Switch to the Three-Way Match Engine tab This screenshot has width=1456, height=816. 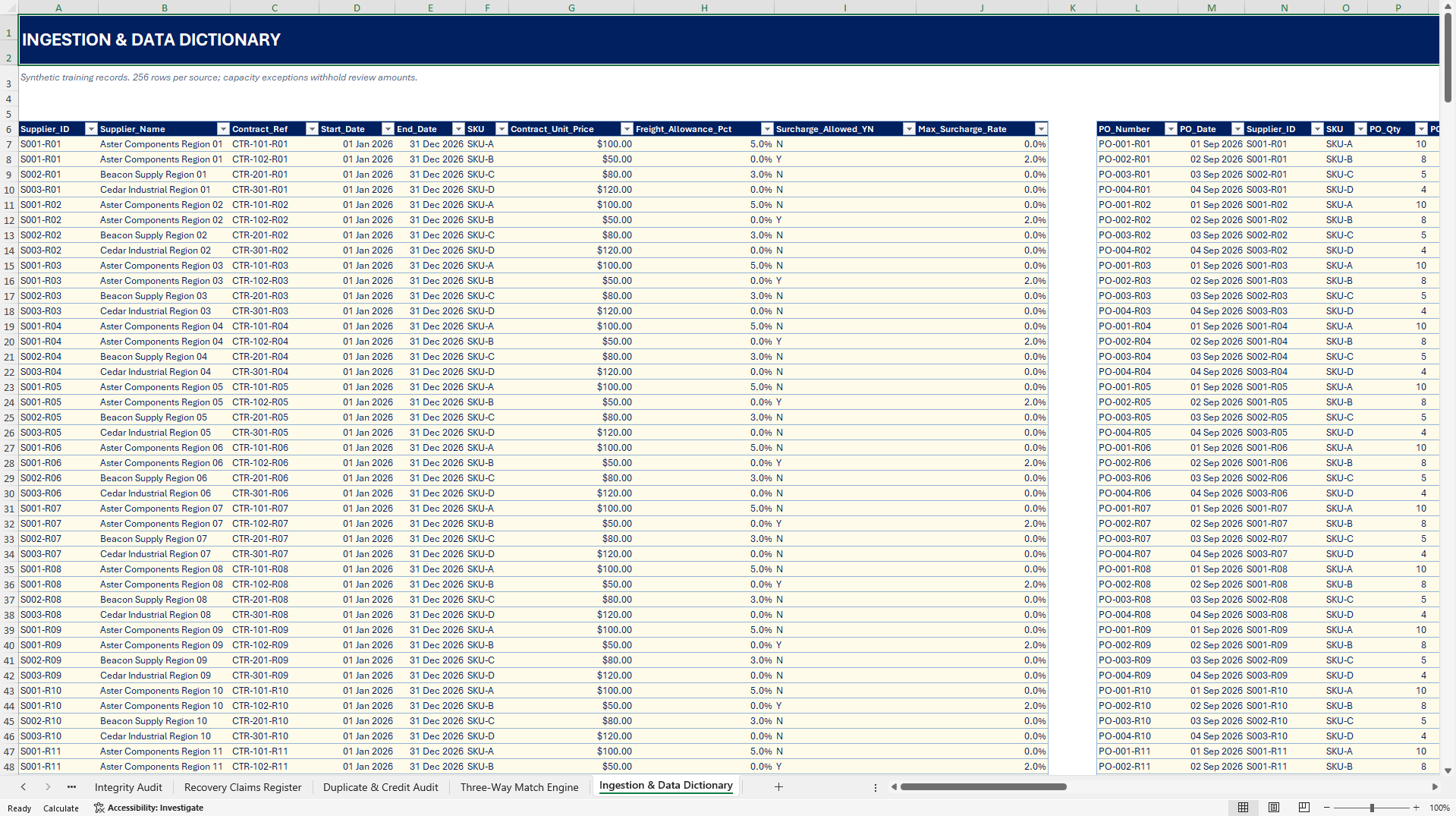[x=520, y=787]
